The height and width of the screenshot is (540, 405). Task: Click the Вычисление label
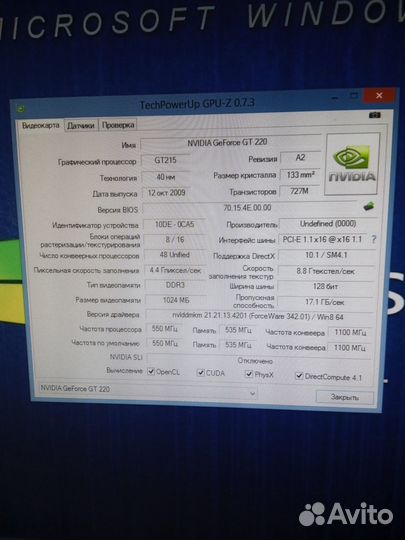[124, 371]
